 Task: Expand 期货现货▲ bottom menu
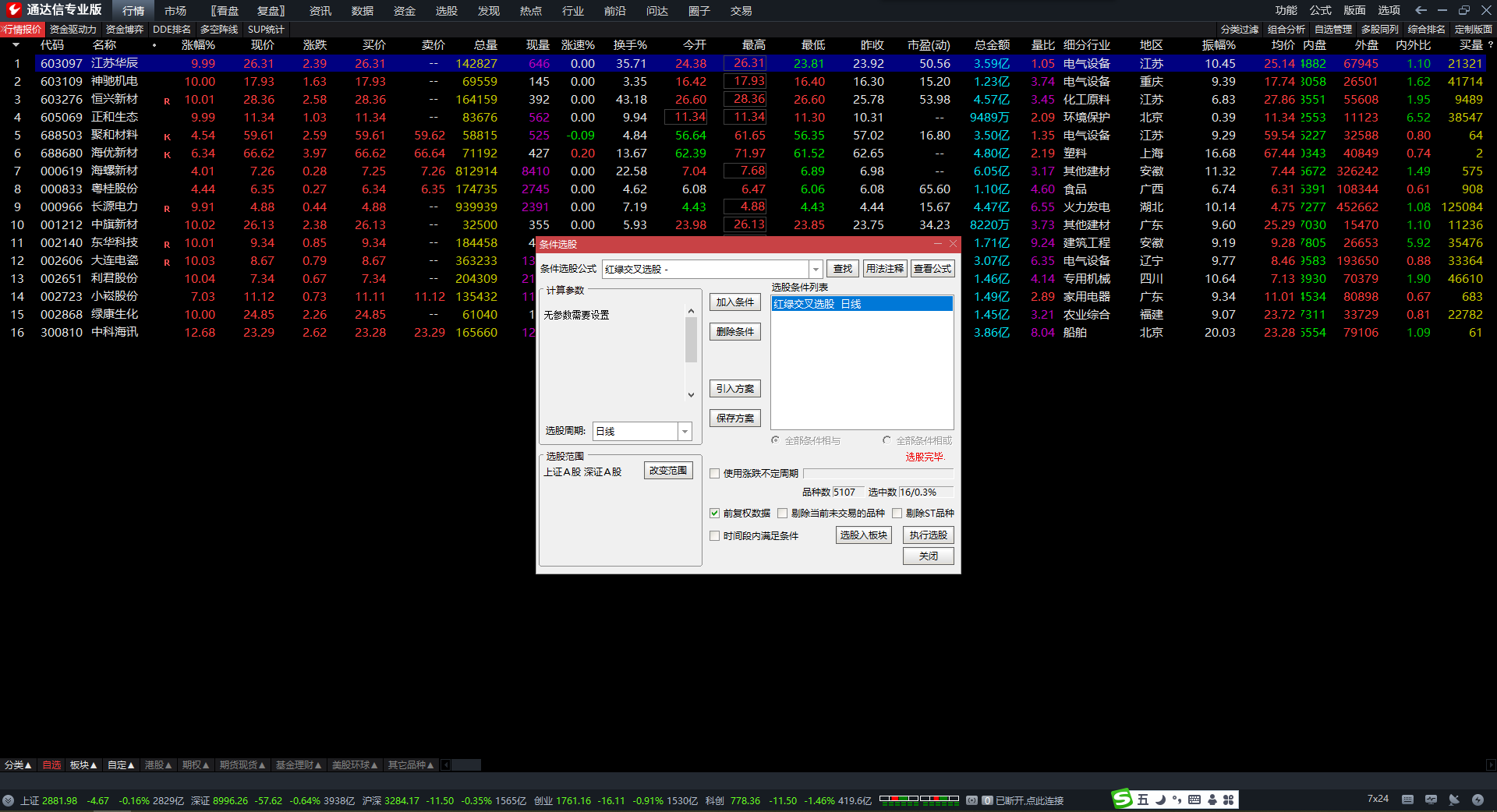[242, 765]
